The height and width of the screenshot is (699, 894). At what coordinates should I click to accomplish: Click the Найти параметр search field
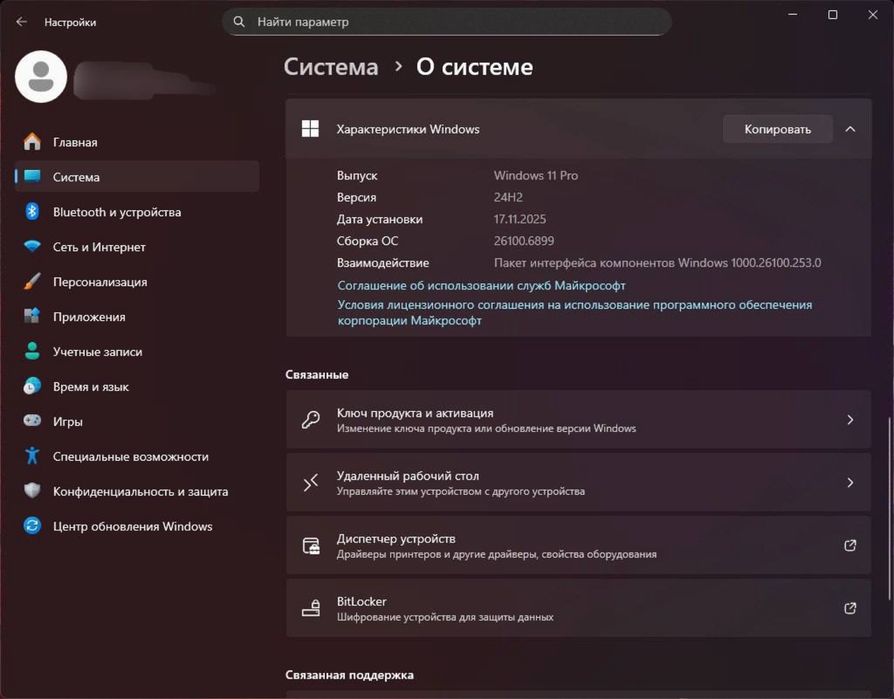pyautogui.click(x=446, y=22)
